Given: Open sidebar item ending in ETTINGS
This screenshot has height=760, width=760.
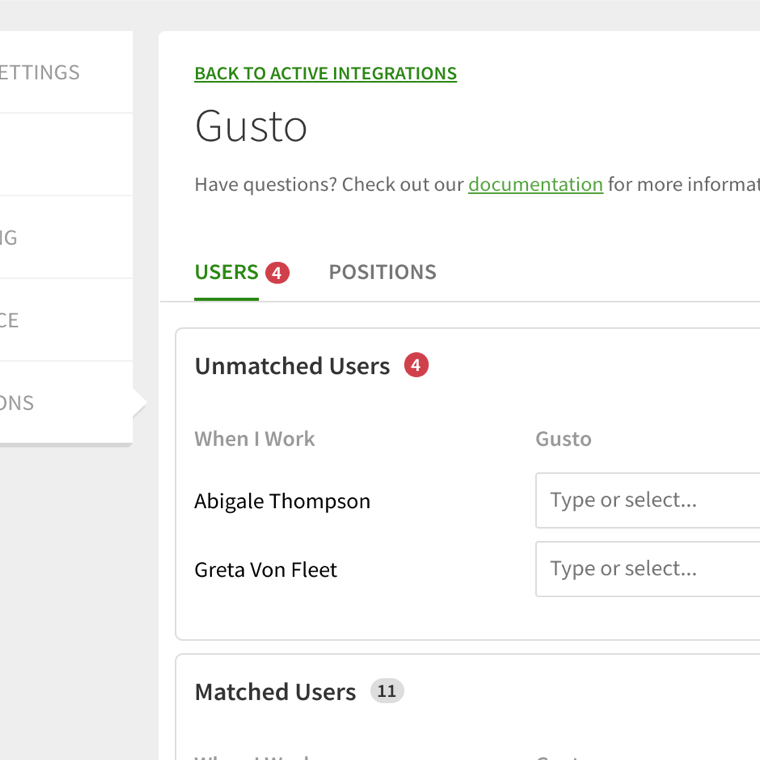Looking at the screenshot, I should coord(66,72).
